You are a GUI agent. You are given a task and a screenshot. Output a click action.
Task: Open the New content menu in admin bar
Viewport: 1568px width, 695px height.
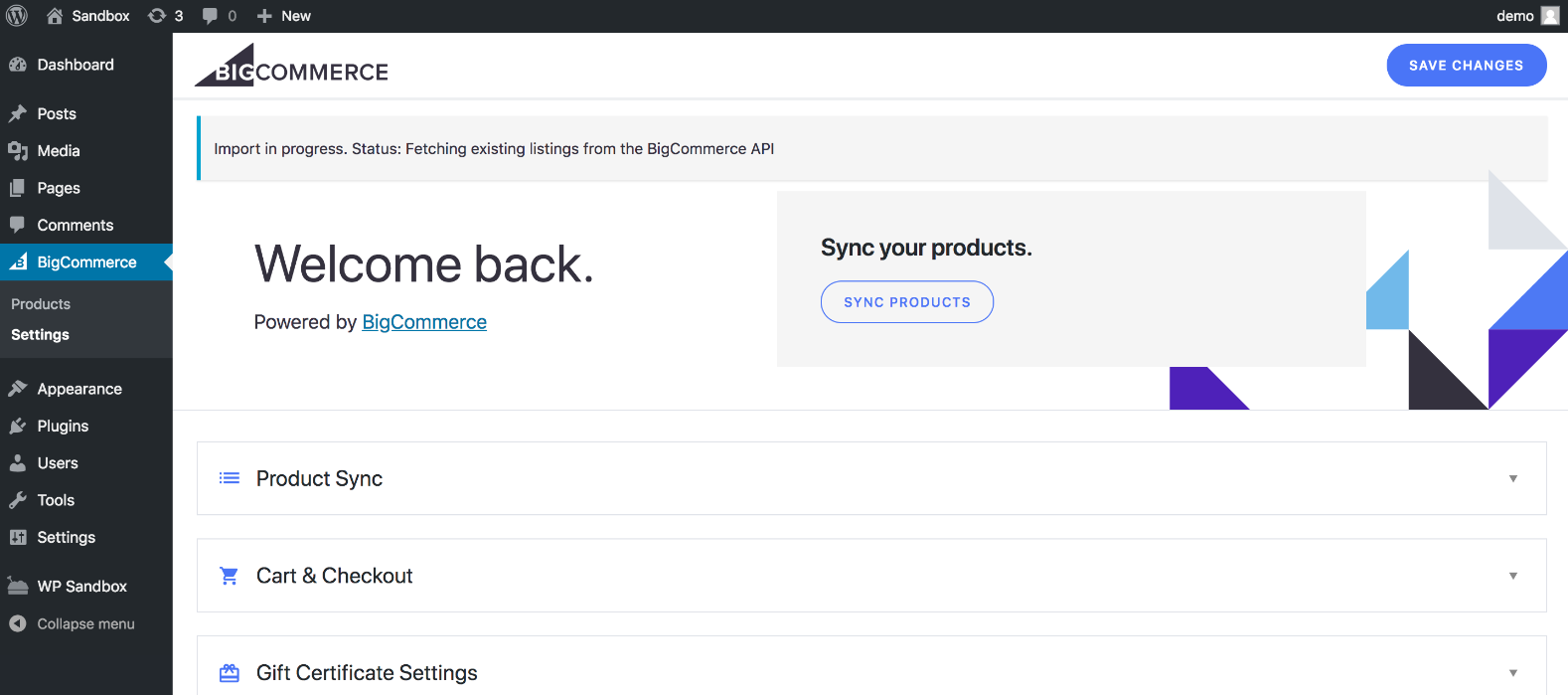[x=284, y=16]
